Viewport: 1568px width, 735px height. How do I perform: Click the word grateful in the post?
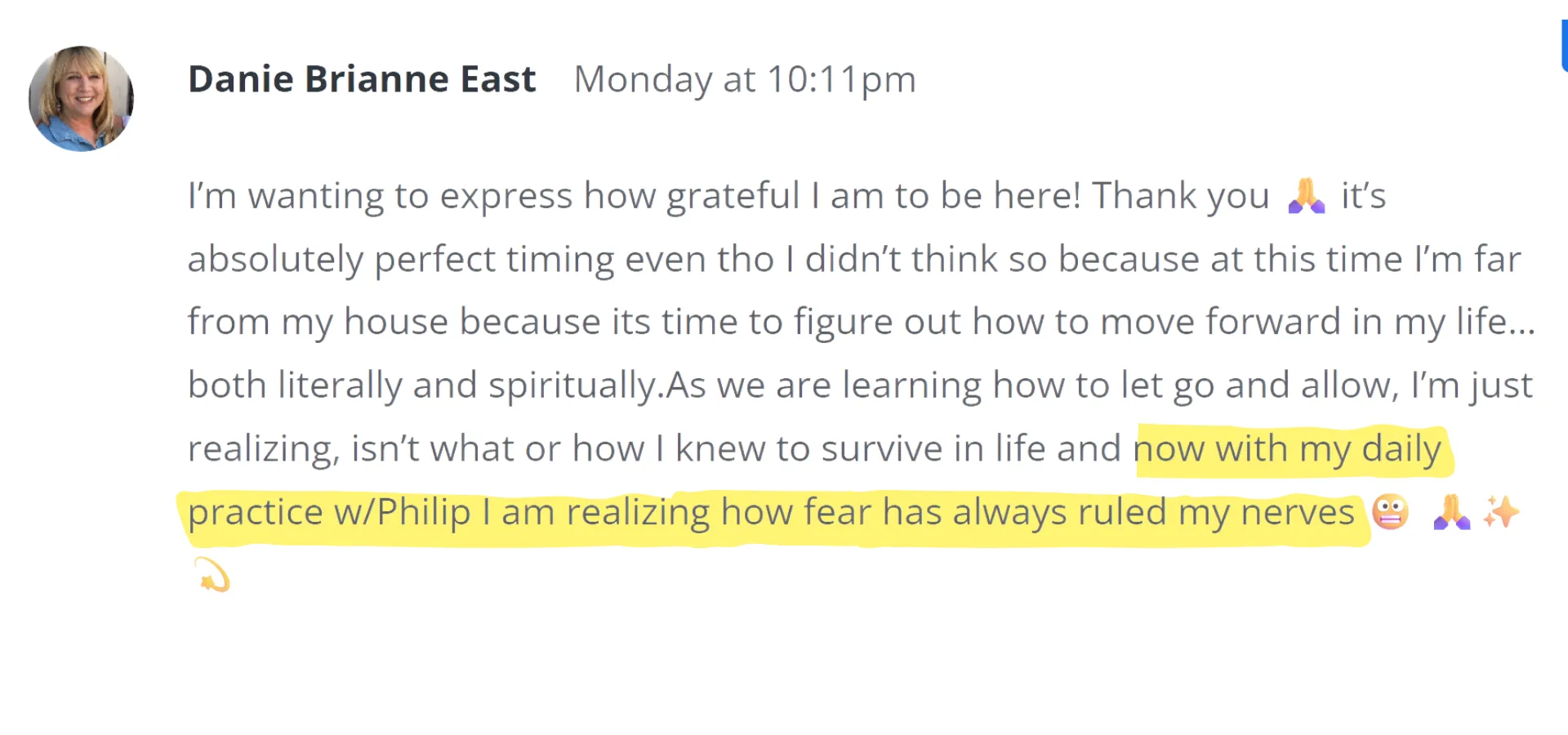point(733,196)
